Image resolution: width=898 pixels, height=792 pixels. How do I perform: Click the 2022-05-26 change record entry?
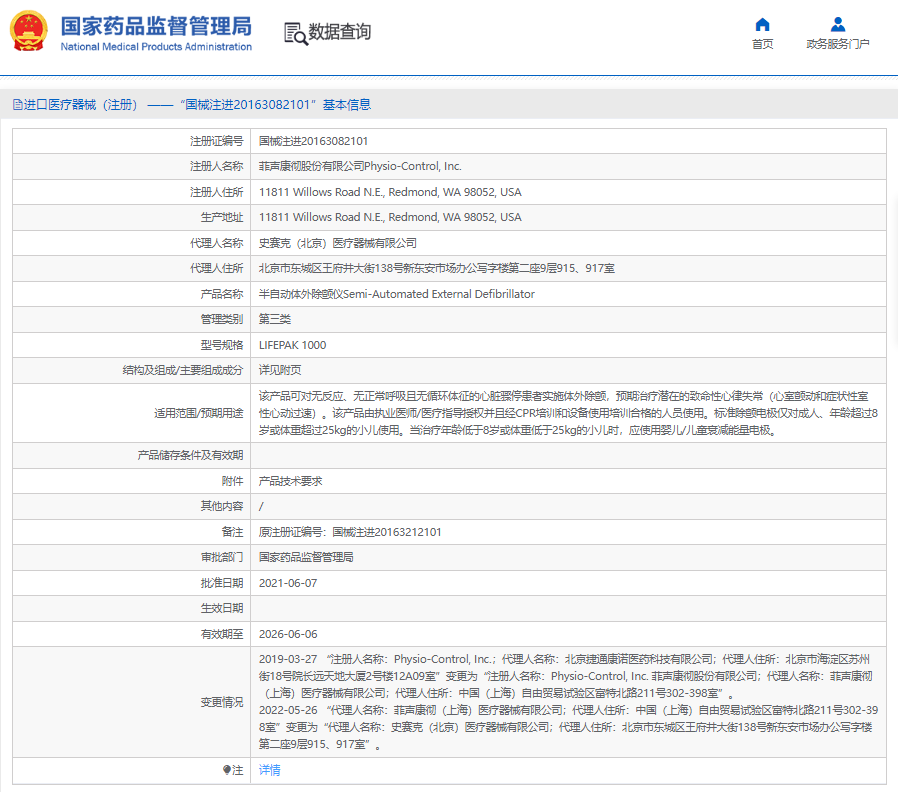point(568,727)
